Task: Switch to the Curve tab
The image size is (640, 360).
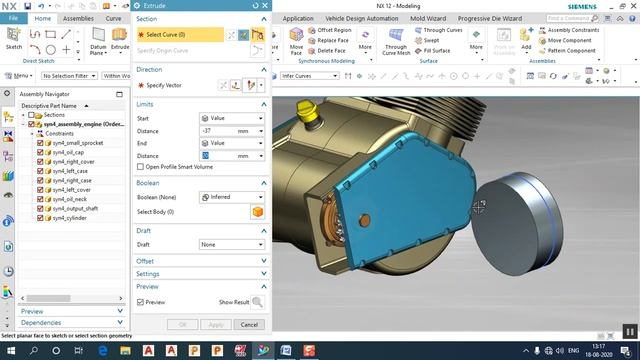Action: pos(113,18)
